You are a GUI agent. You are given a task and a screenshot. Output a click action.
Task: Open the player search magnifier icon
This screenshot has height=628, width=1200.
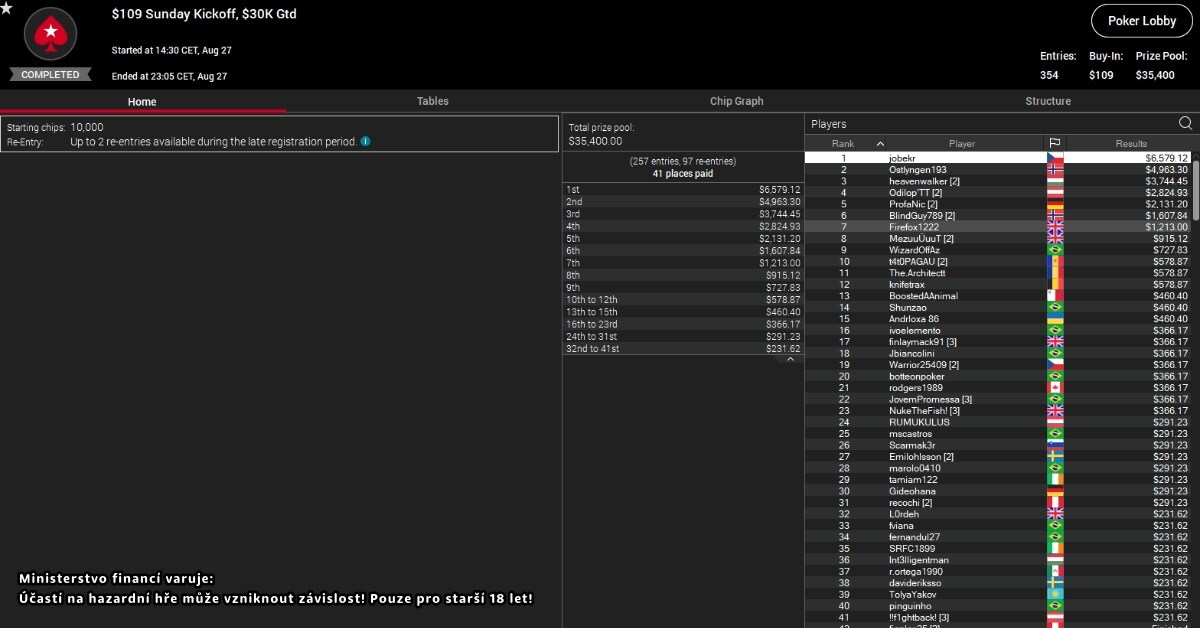1185,124
